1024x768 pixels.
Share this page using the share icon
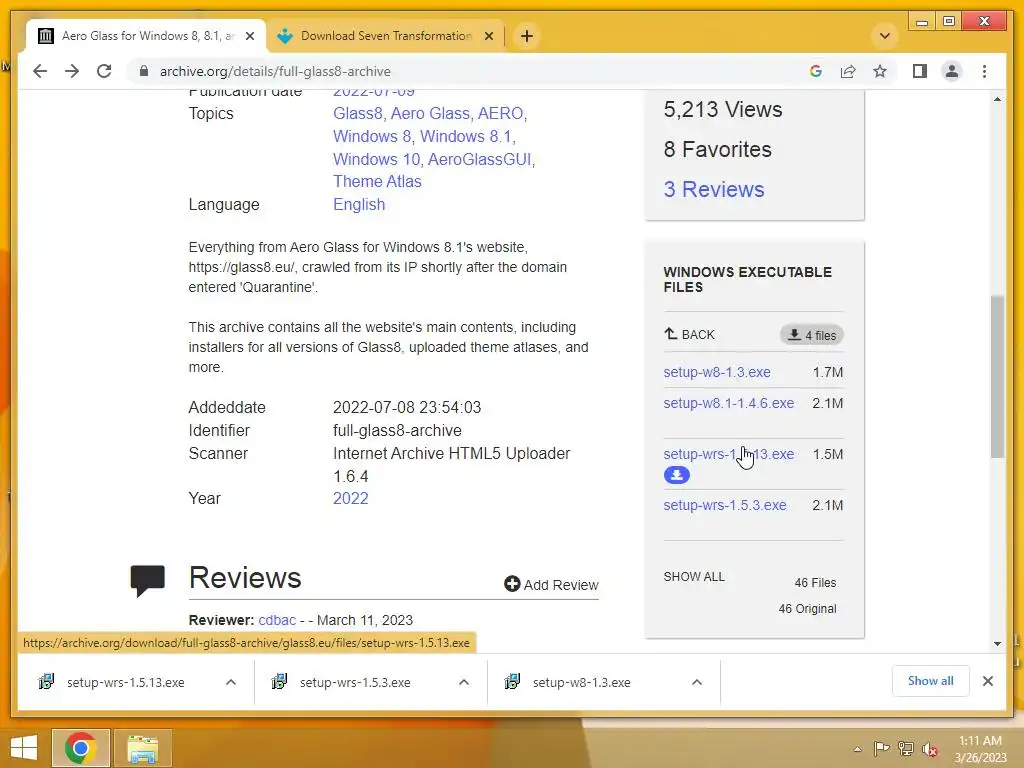coord(848,71)
